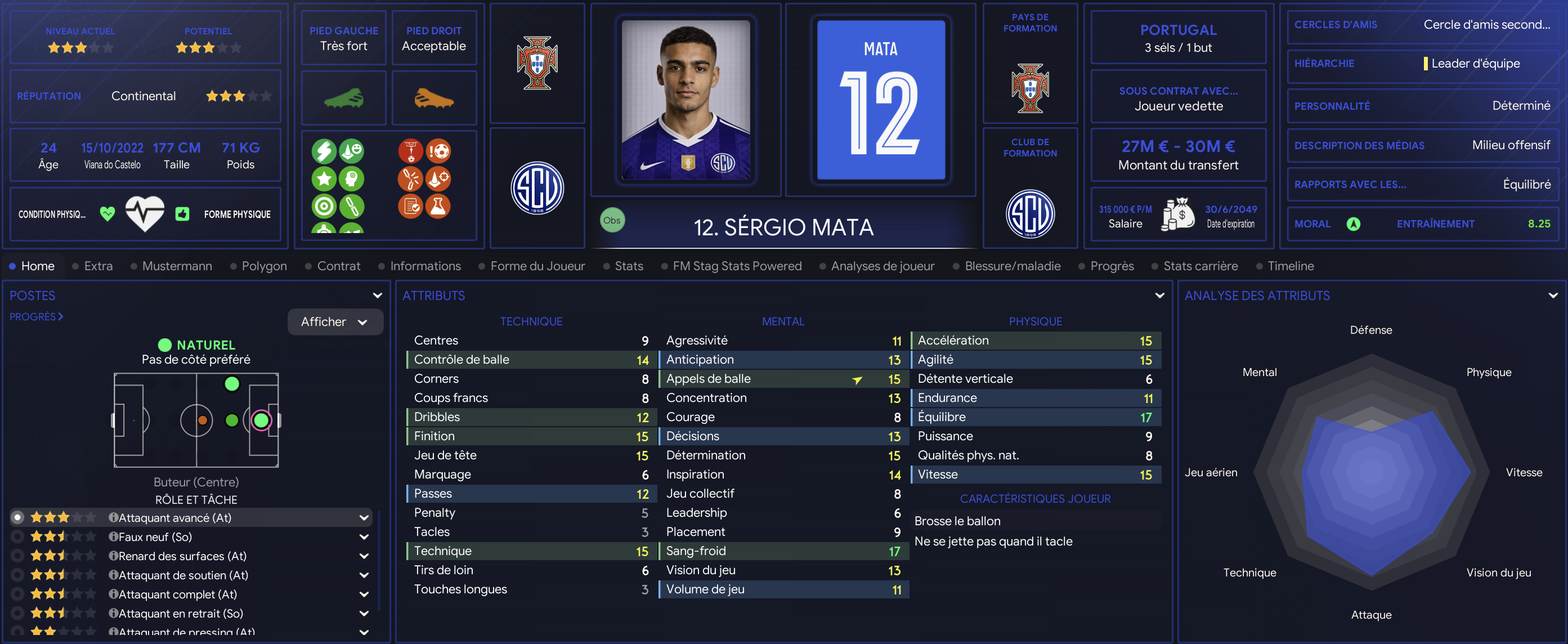Click the Obs status button
The height and width of the screenshot is (644, 1568).
coord(612,220)
